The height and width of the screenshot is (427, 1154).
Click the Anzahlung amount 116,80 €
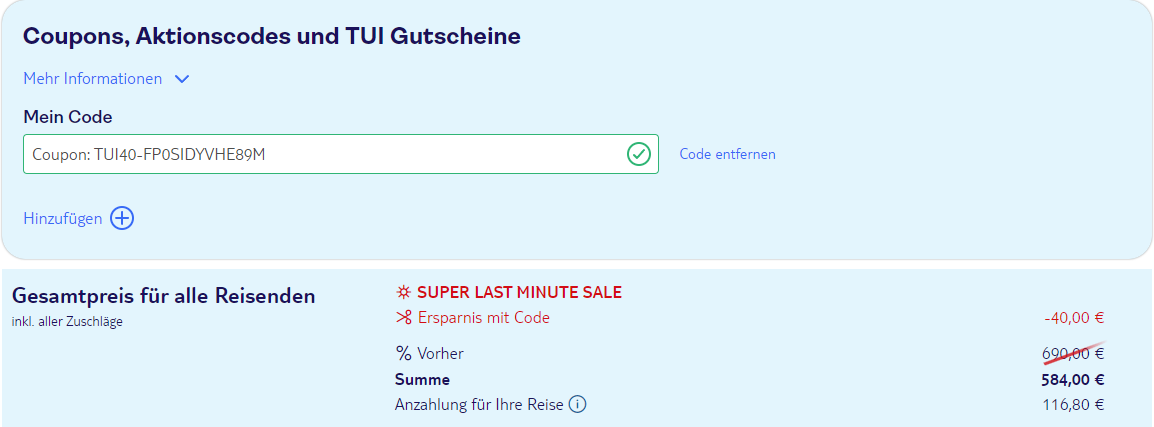tap(1074, 405)
